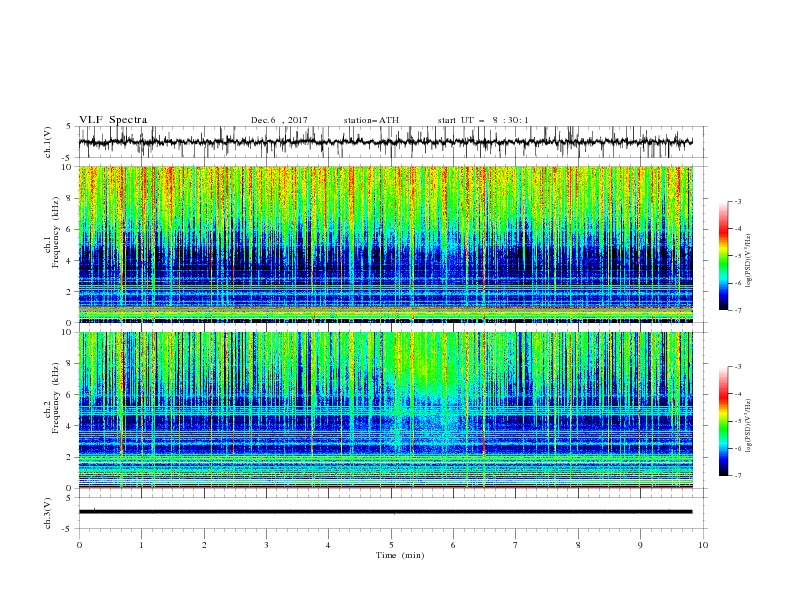Viewport: 792px width, 612px height.
Task: Click the "VLF Spectra" plot title
Action: 113,120
